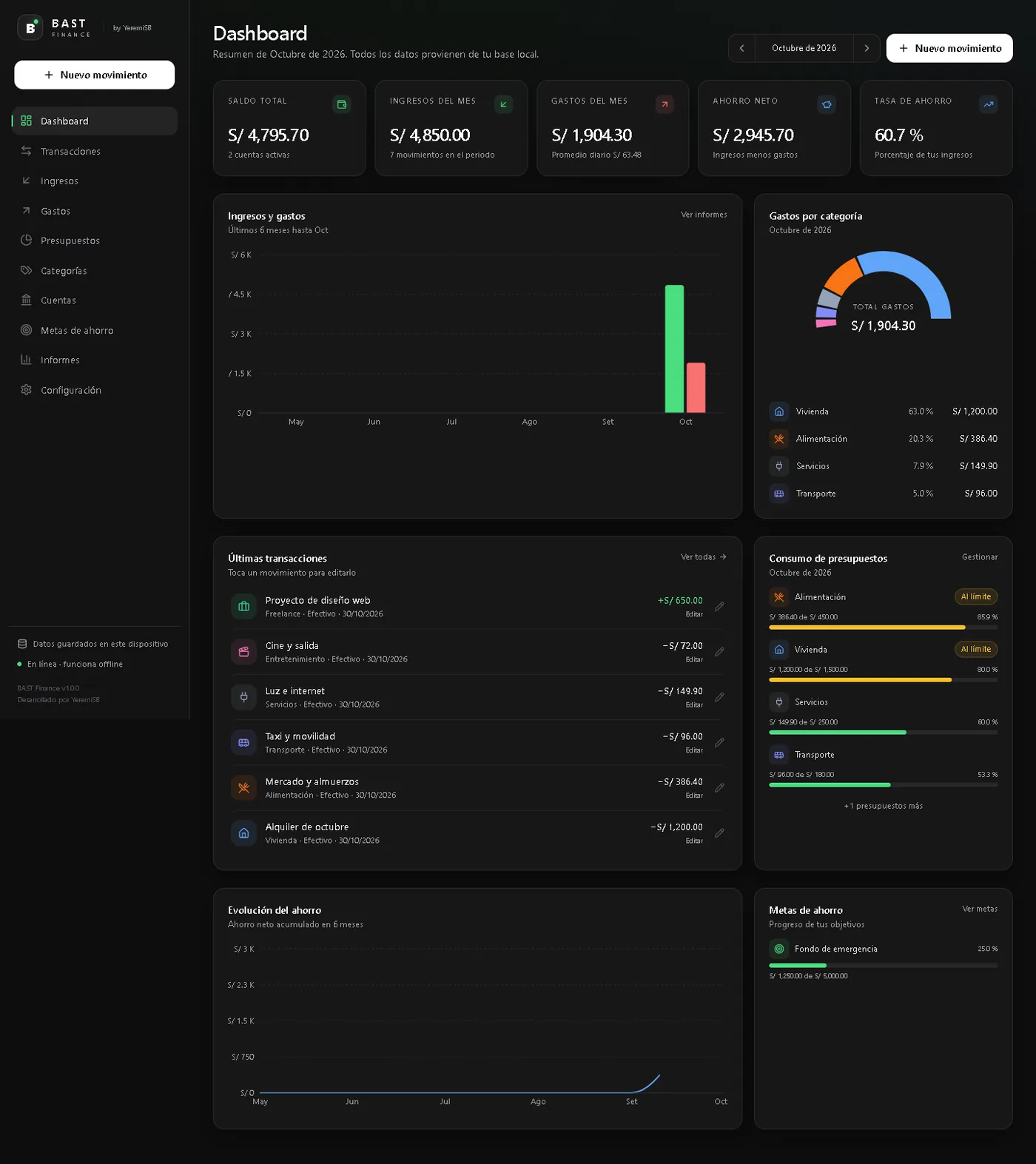Click the arrow icon on Gastos del Mes card
Screen dimensions: 1036x1164
(665, 104)
